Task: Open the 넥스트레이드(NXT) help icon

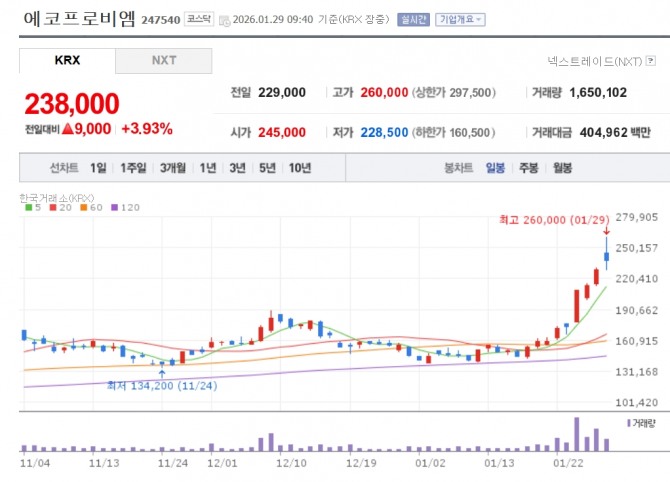Action: coord(651,61)
